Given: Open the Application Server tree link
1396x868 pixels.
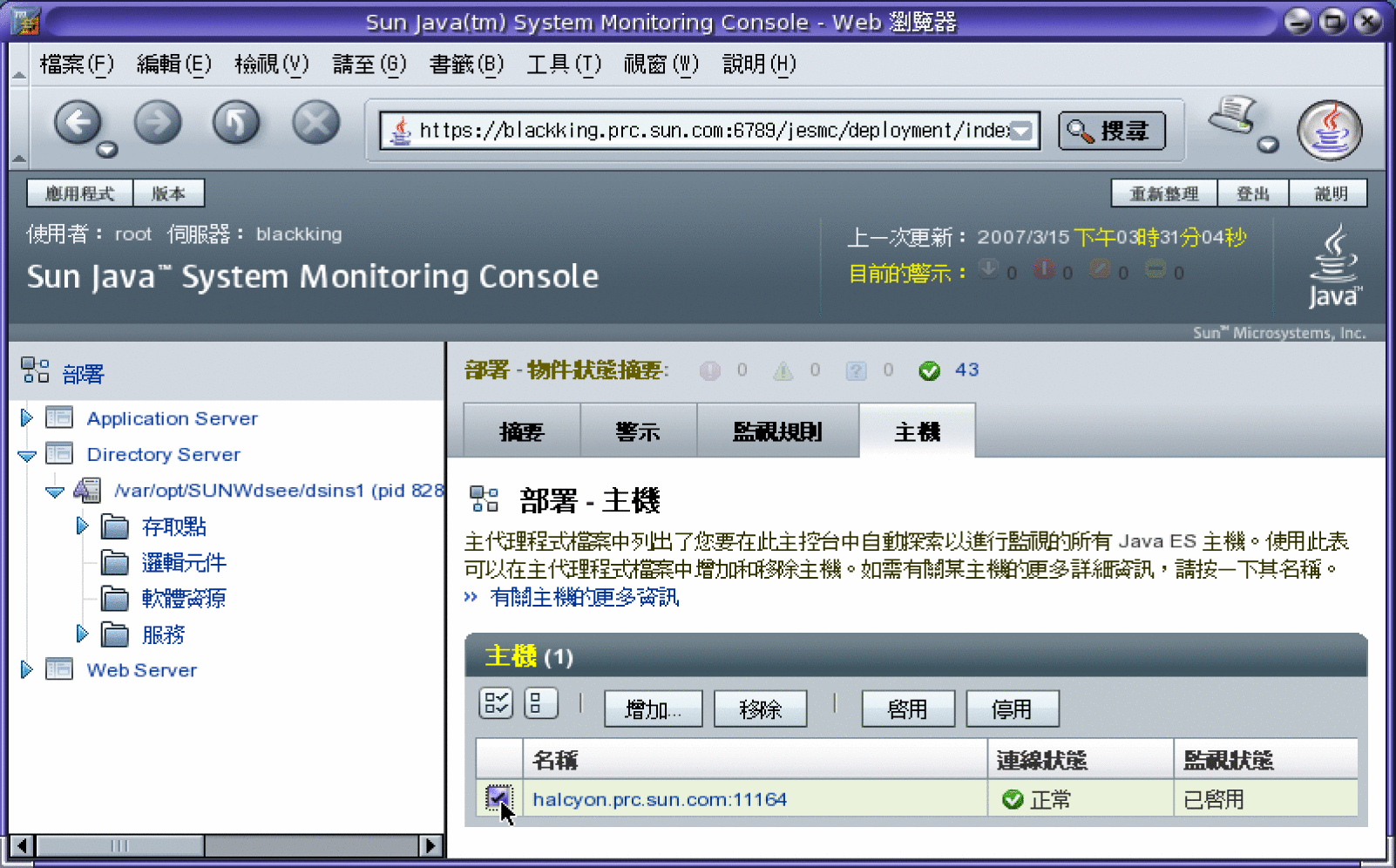Looking at the screenshot, I should tap(173, 418).
